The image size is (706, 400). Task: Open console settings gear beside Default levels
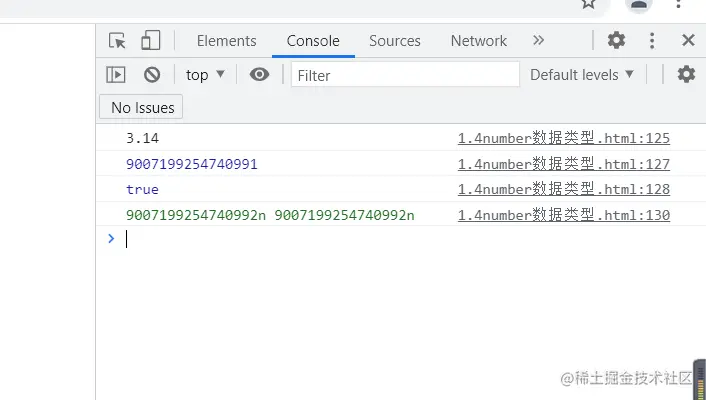point(686,74)
